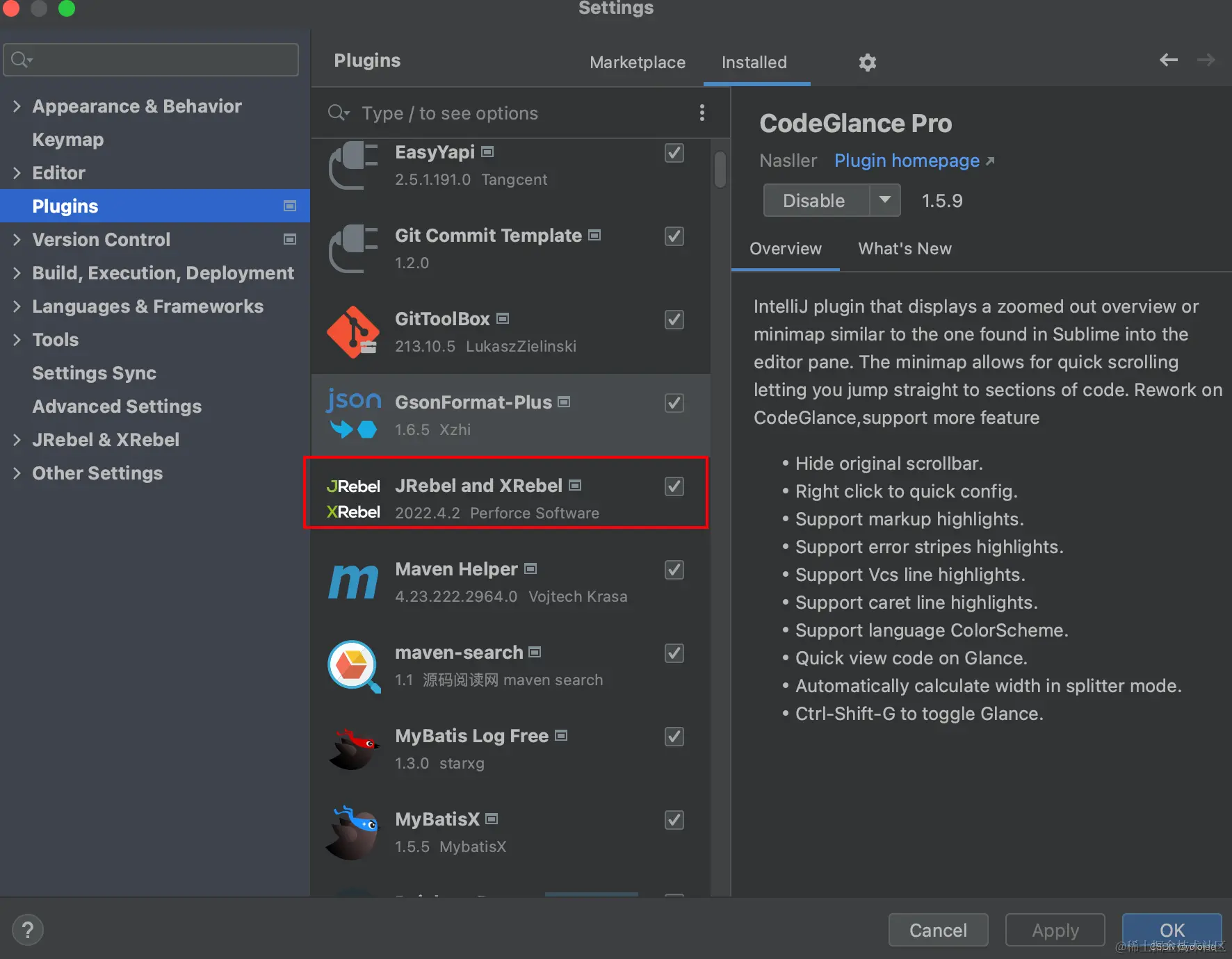Open the What's New tab
1232x959 pixels.
tap(905, 249)
